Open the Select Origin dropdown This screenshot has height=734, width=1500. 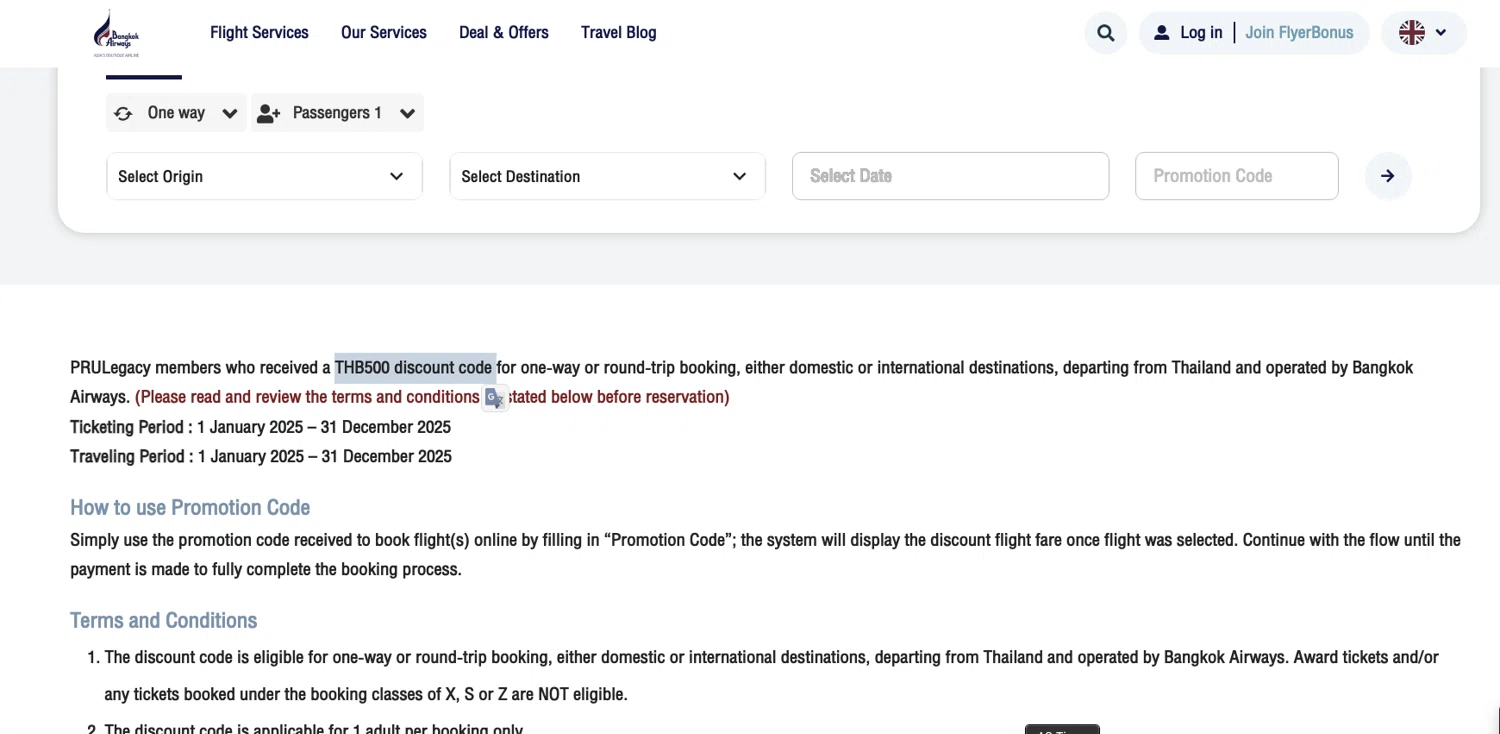point(264,176)
